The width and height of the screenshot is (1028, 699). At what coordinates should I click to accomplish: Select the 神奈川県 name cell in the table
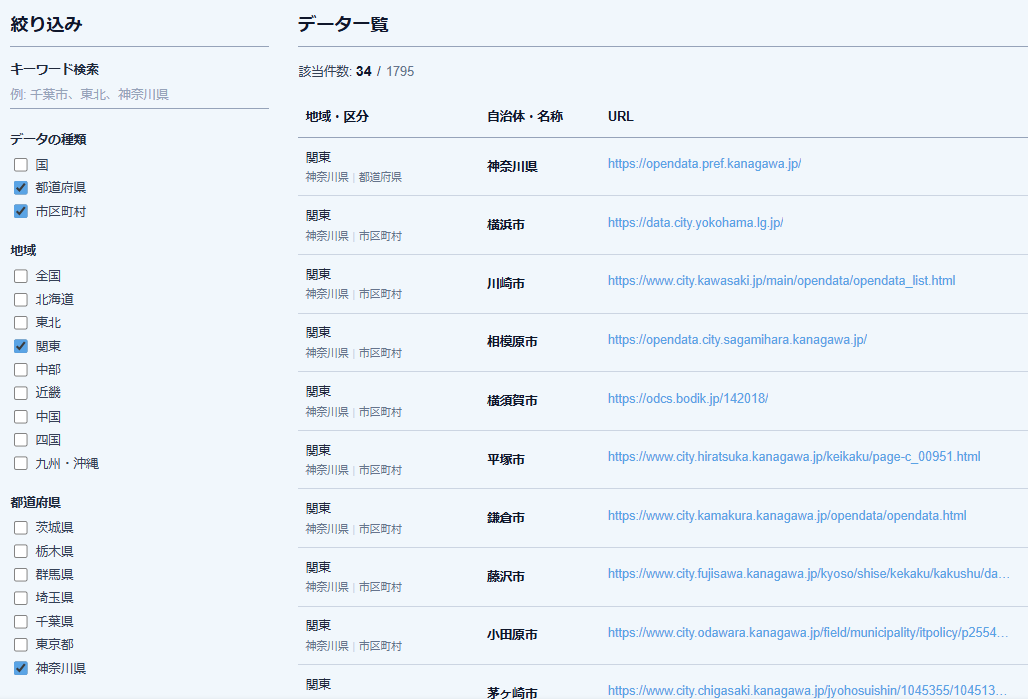[512, 167]
